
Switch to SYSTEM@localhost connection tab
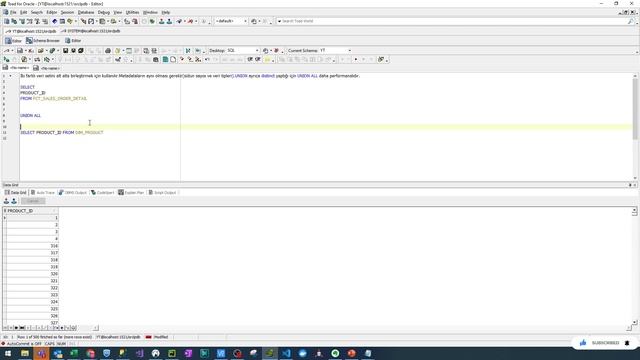(91, 31)
